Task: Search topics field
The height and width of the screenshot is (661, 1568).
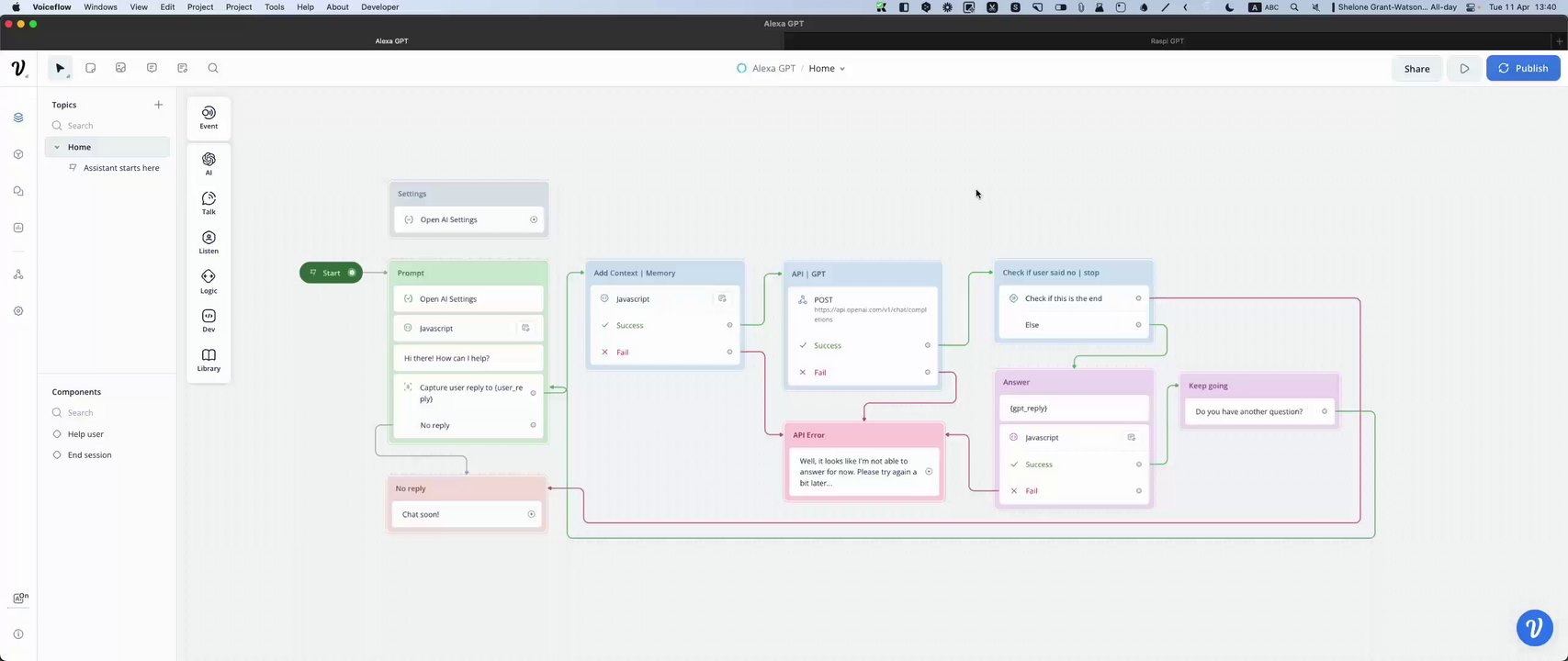Action: coord(107,126)
